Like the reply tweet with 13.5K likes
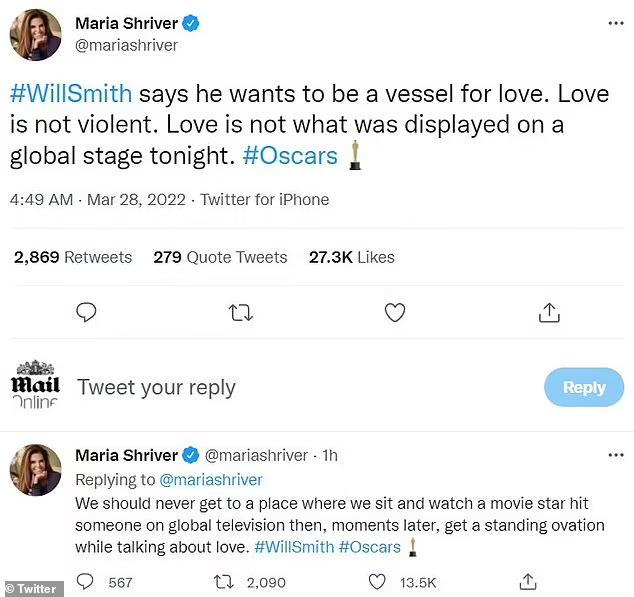Image resolution: width=634 pixels, height=597 pixels. pos(378,581)
